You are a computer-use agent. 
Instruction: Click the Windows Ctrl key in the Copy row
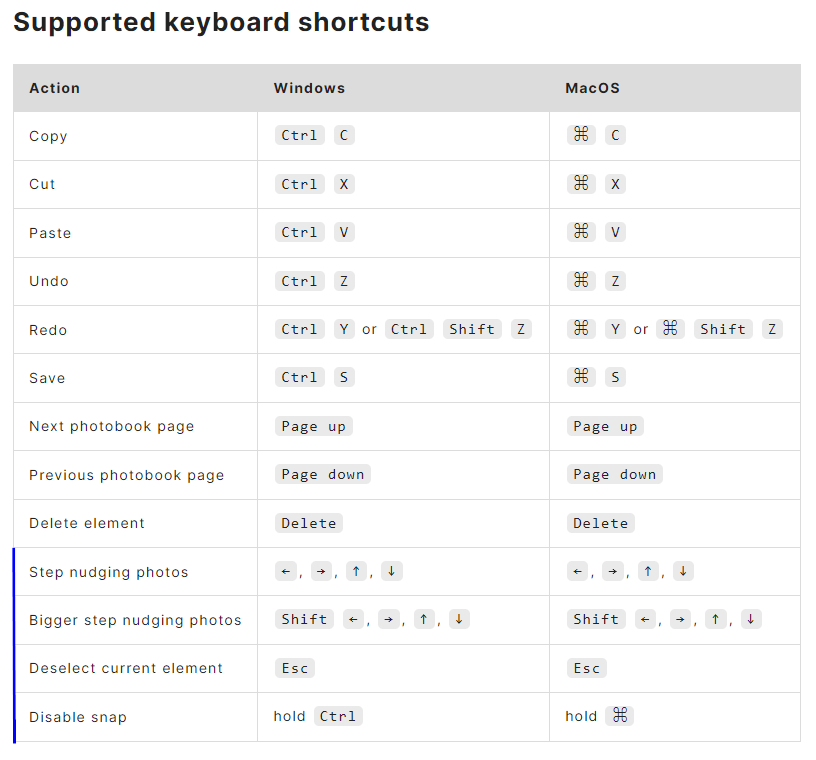pos(299,135)
